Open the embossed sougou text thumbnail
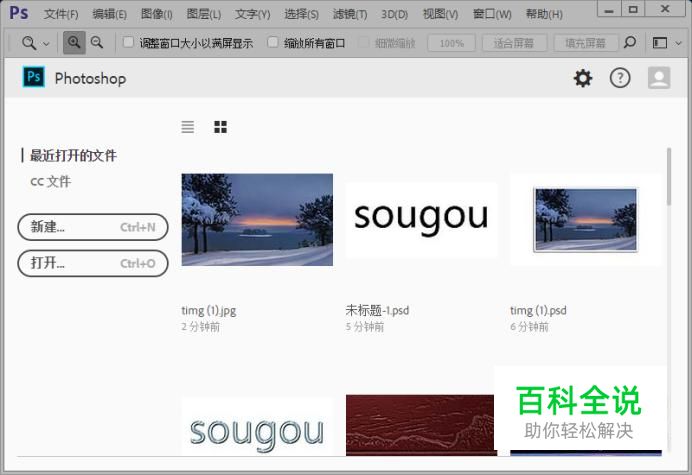Image resolution: width=692 pixels, height=475 pixels. (x=257, y=428)
